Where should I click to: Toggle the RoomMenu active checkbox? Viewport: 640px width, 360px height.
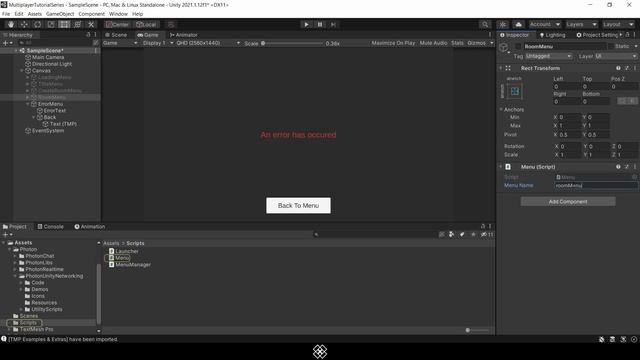point(518,47)
